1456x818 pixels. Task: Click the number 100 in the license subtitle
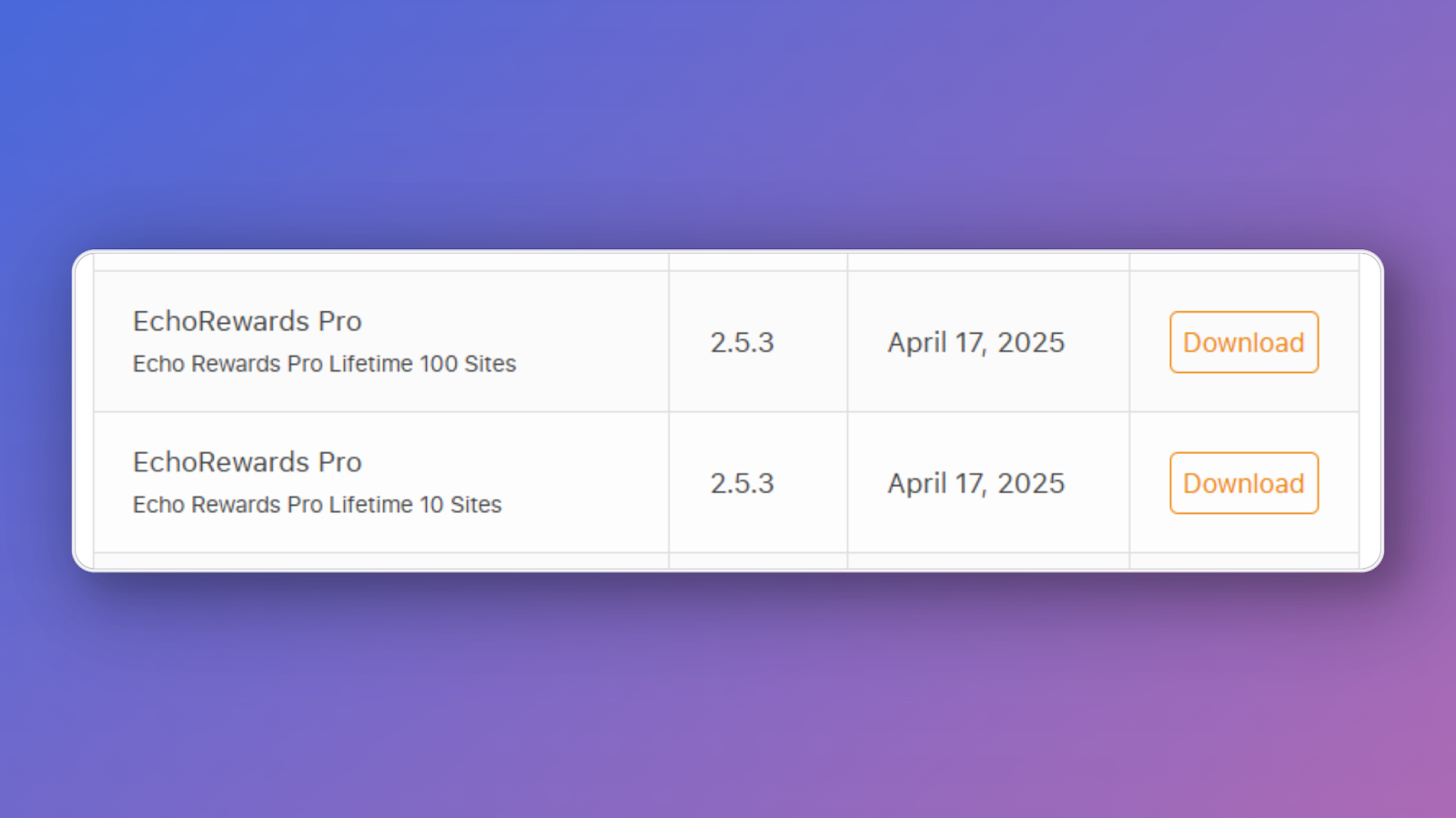(x=439, y=364)
